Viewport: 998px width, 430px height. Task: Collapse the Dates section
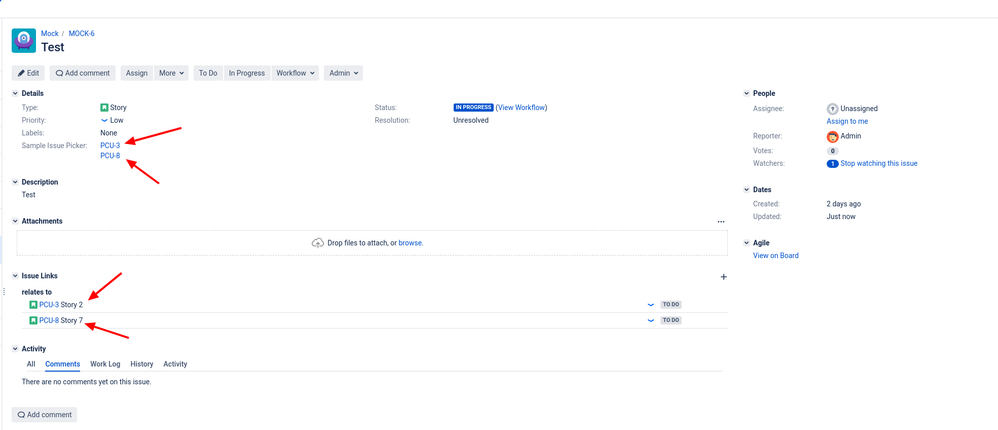tap(747, 190)
